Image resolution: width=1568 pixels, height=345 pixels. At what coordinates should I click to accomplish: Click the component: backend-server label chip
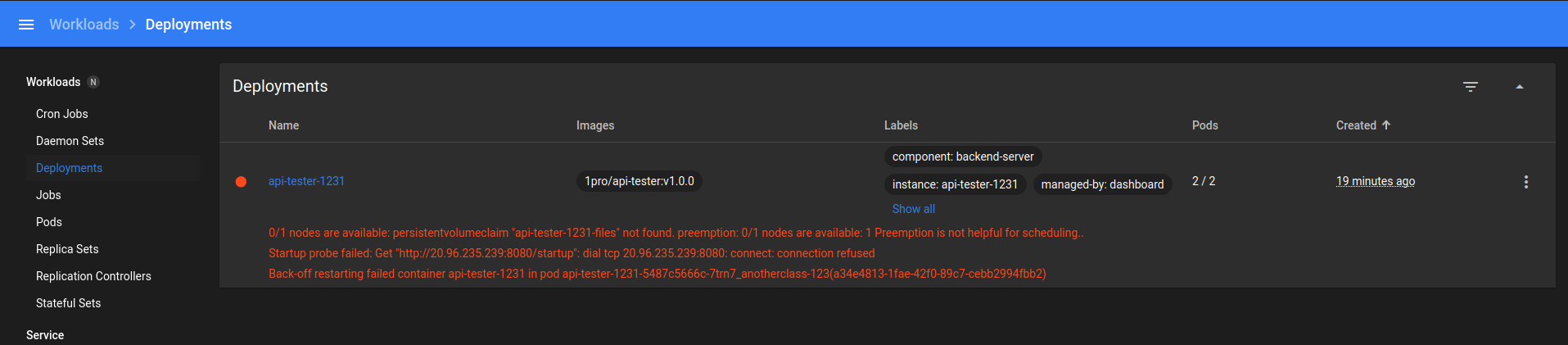pos(963,157)
